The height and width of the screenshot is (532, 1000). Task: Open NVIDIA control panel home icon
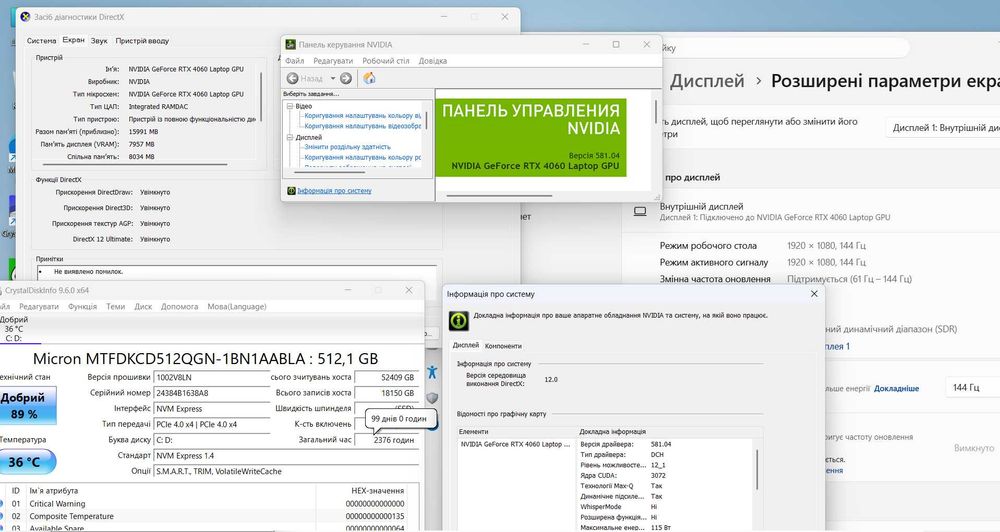(369, 78)
